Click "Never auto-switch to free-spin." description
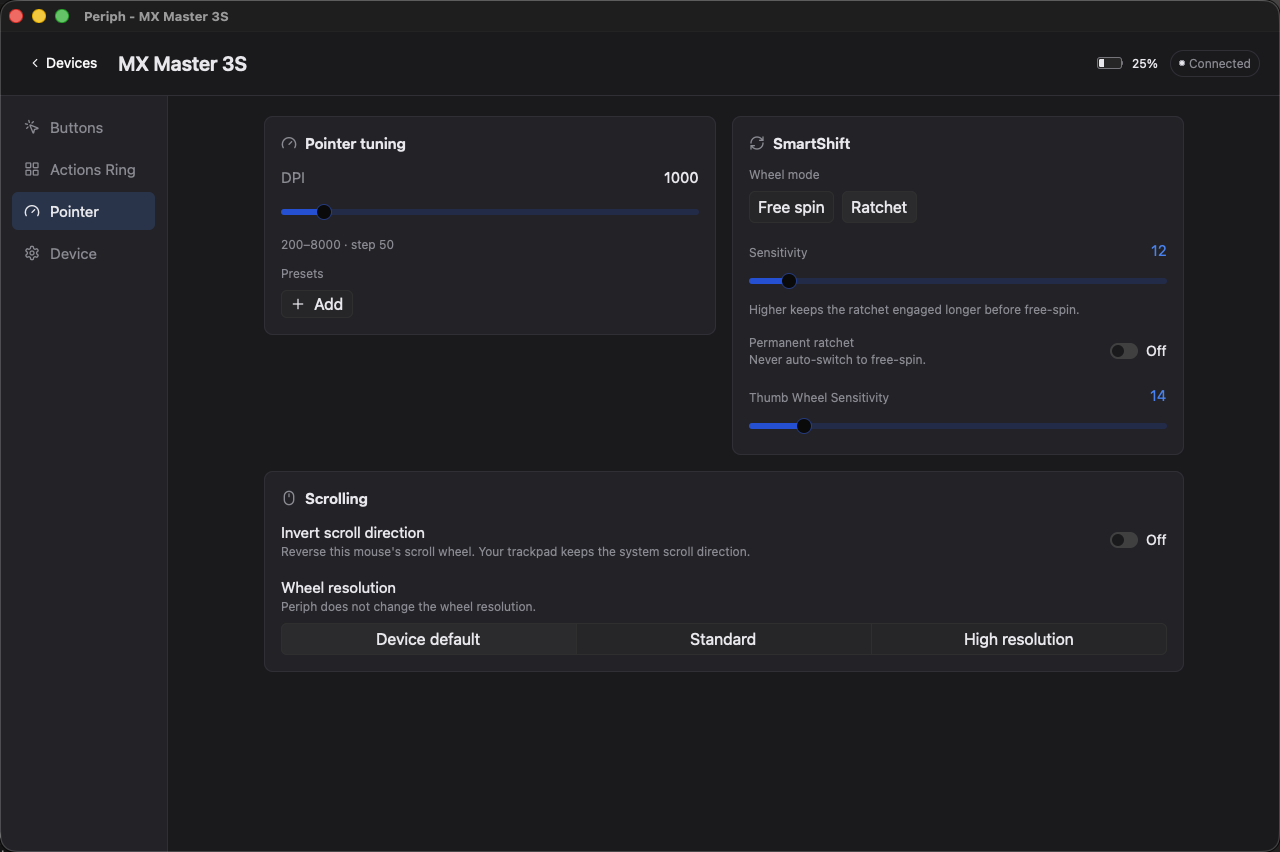The image size is (1280, 852). pos(837,360)
